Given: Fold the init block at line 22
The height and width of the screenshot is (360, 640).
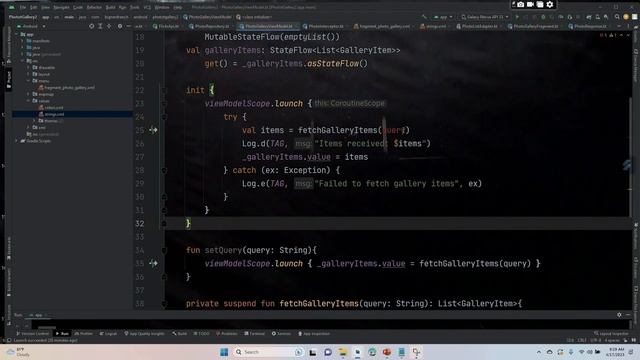Looking at the screenshot, I should (x=164, y=90).
